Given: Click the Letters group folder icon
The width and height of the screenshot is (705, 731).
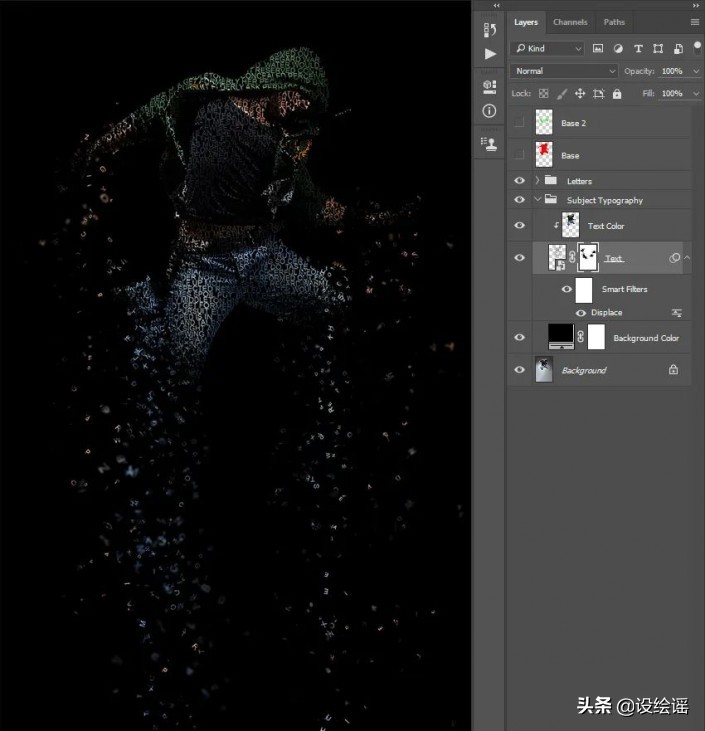Looking at the screenshot, I should pyautogui.click(x=551, y=180).
